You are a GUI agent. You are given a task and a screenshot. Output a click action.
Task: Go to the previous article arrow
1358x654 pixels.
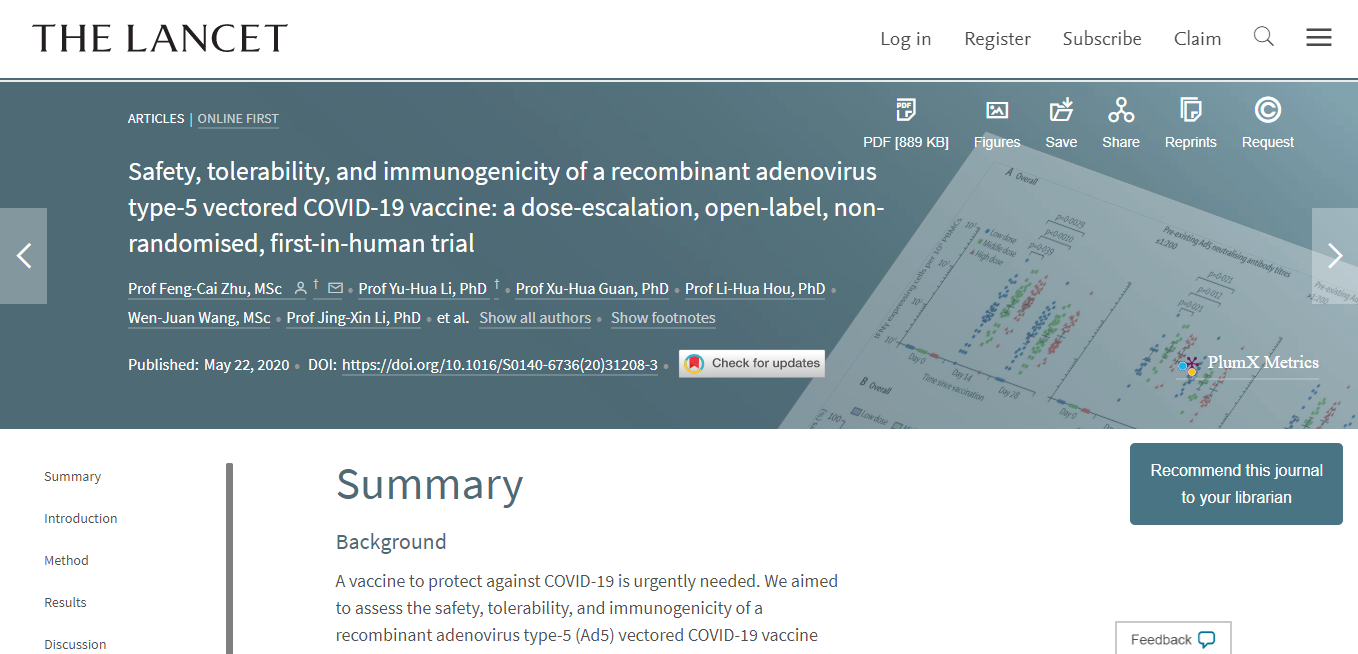pos(24,256)
